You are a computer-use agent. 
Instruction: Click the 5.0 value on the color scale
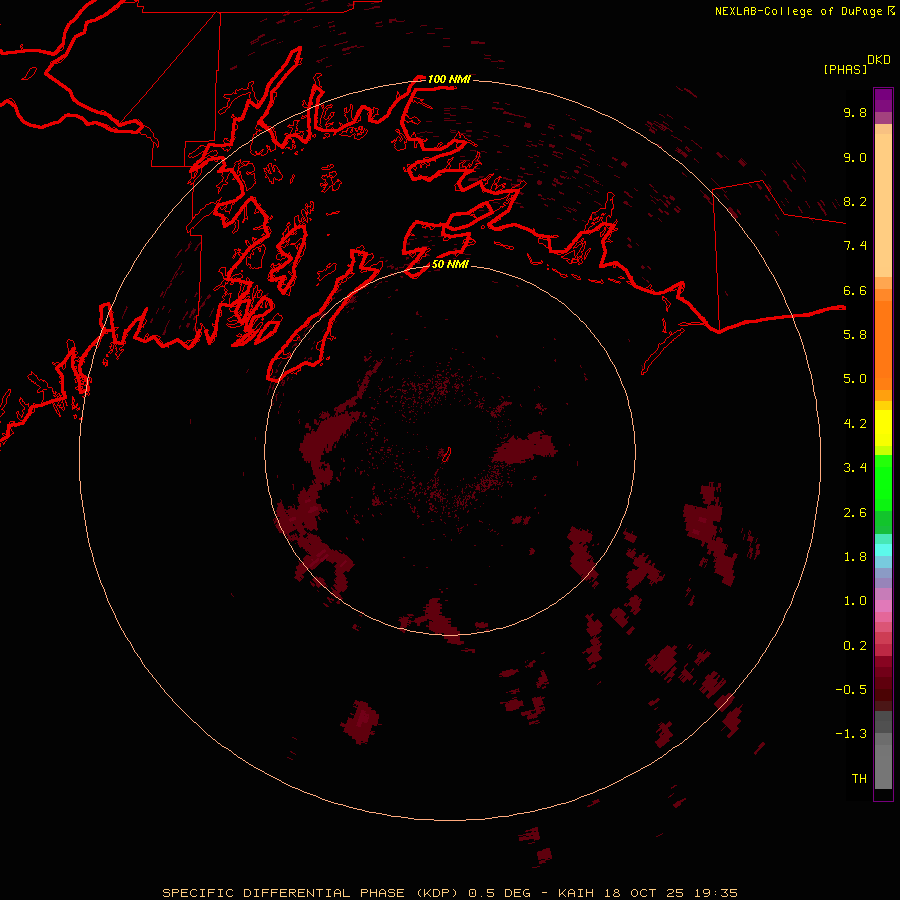click(x=855, y=379)
